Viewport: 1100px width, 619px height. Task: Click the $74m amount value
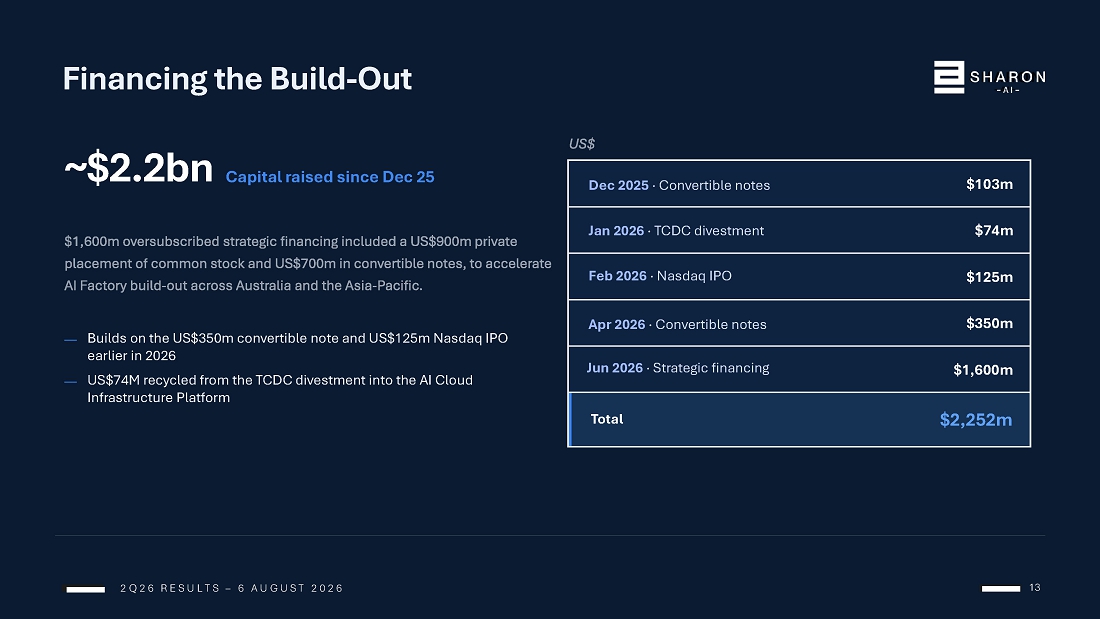993,230
